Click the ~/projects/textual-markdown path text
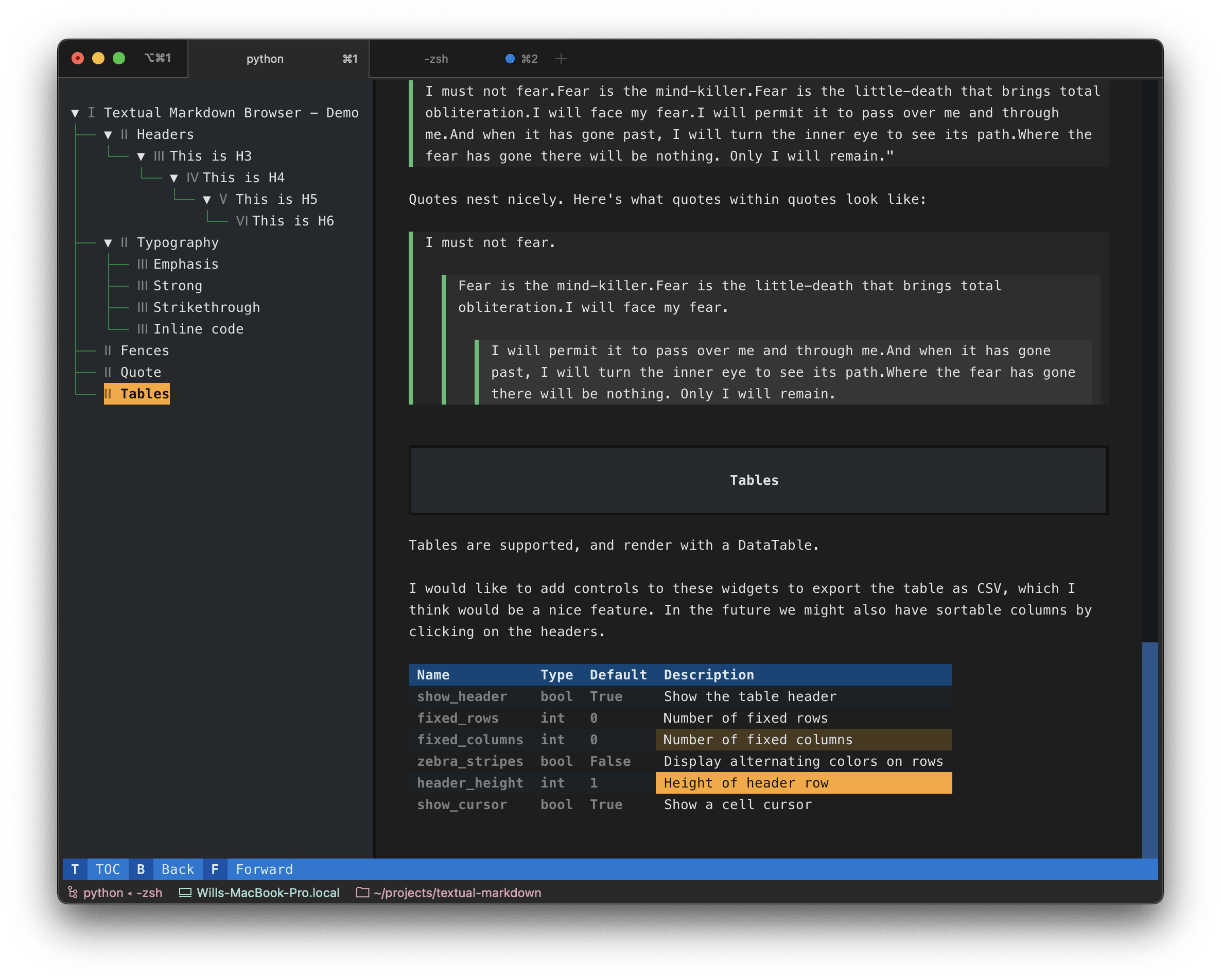 pyautogui.click(x=458, y=892)
